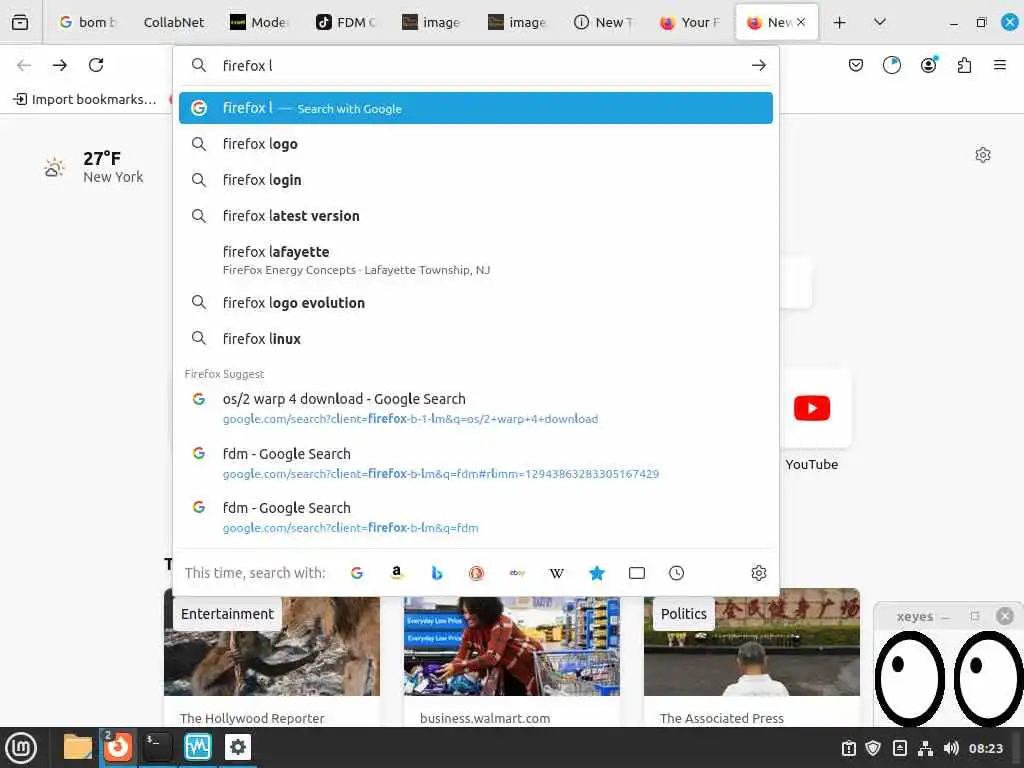Submit the search with the go arrow

(758, 65)
